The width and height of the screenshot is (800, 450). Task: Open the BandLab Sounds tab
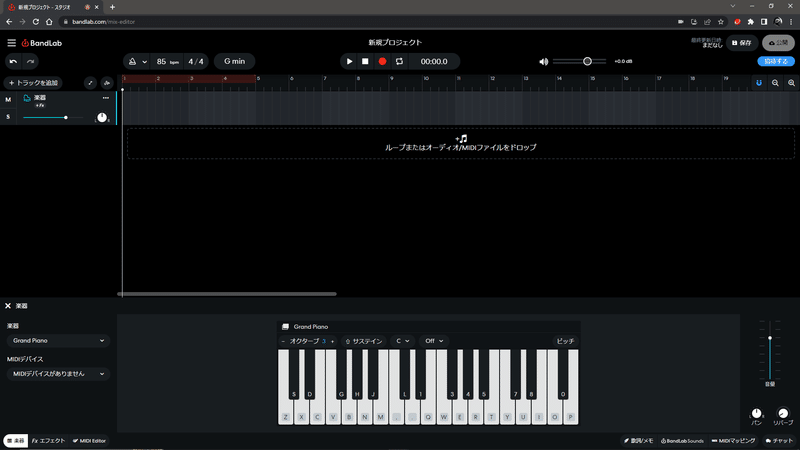pos(682,441)
